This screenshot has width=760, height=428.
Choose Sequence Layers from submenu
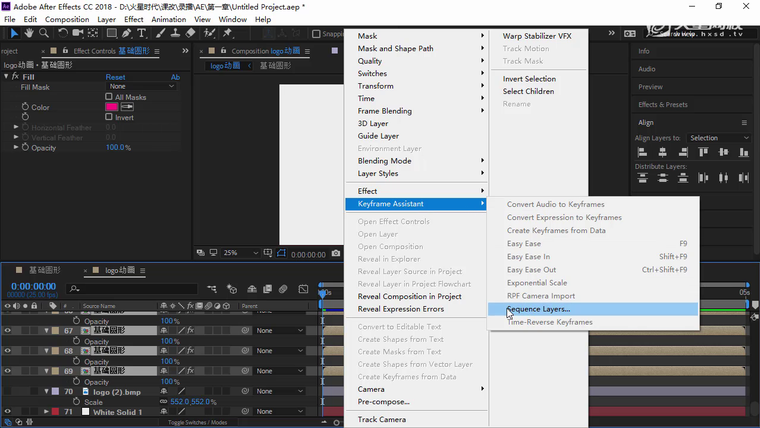540,309
